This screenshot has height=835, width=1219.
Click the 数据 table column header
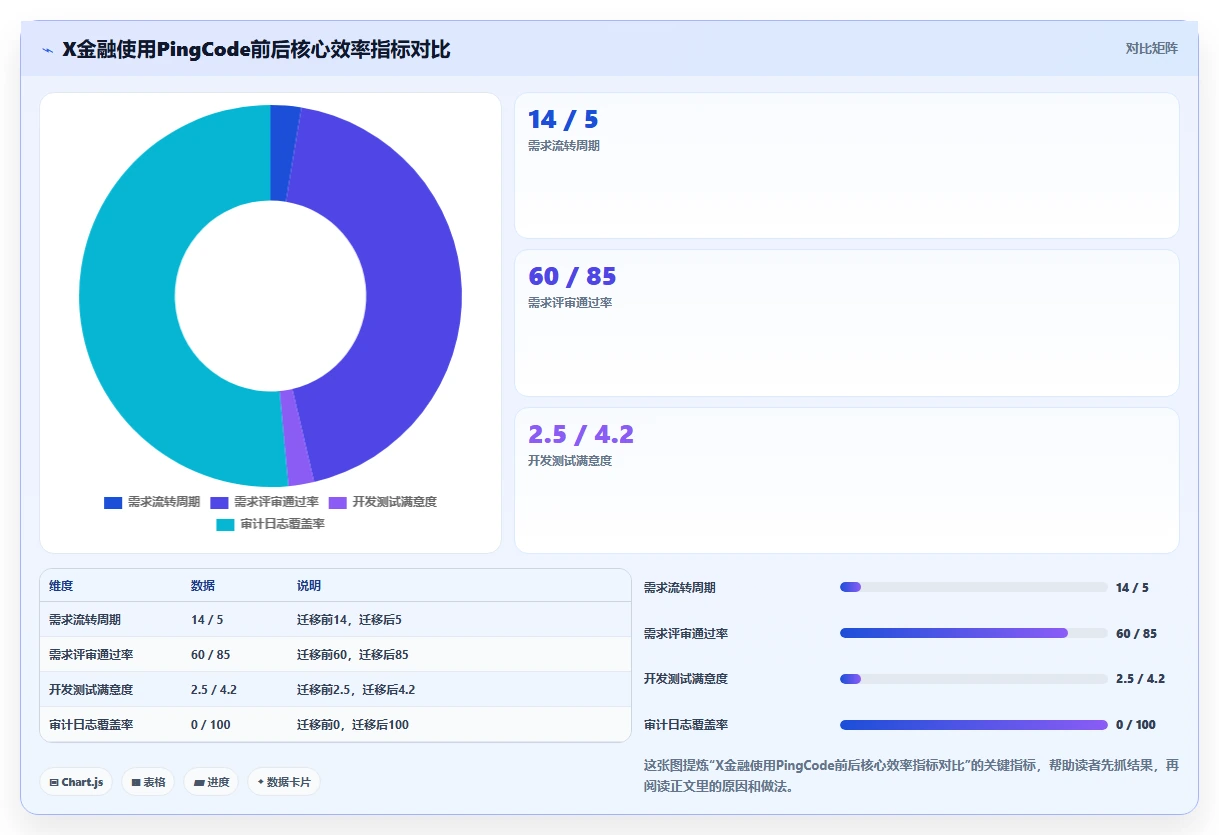point(203,586)
